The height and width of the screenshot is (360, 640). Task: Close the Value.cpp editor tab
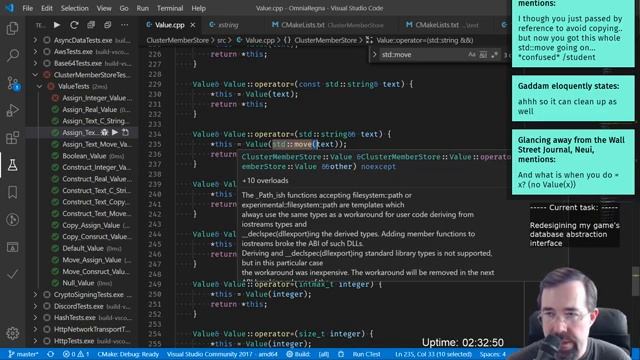193,25
